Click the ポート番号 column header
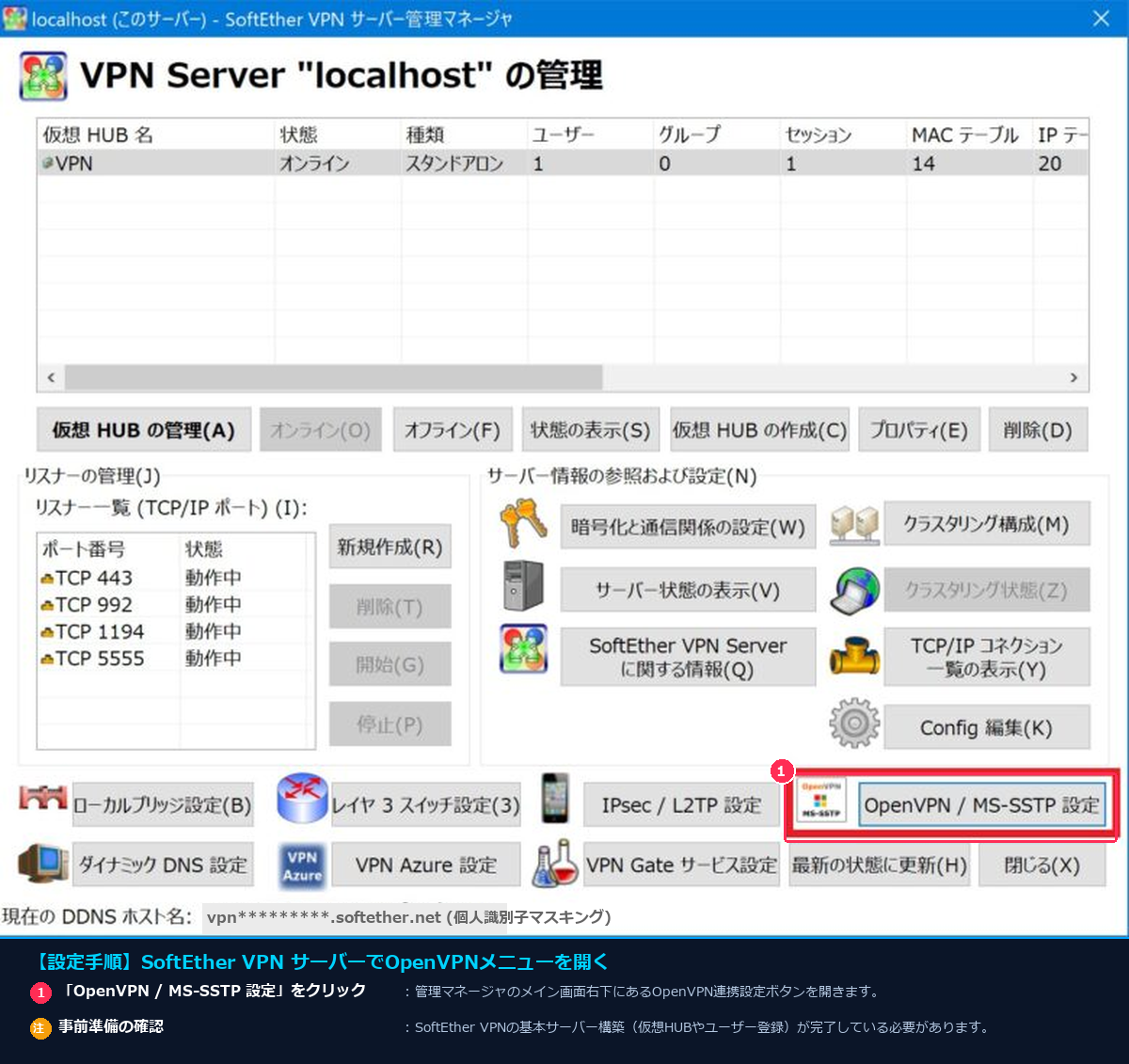The image size is (1129, 1064). pos(109,548)
